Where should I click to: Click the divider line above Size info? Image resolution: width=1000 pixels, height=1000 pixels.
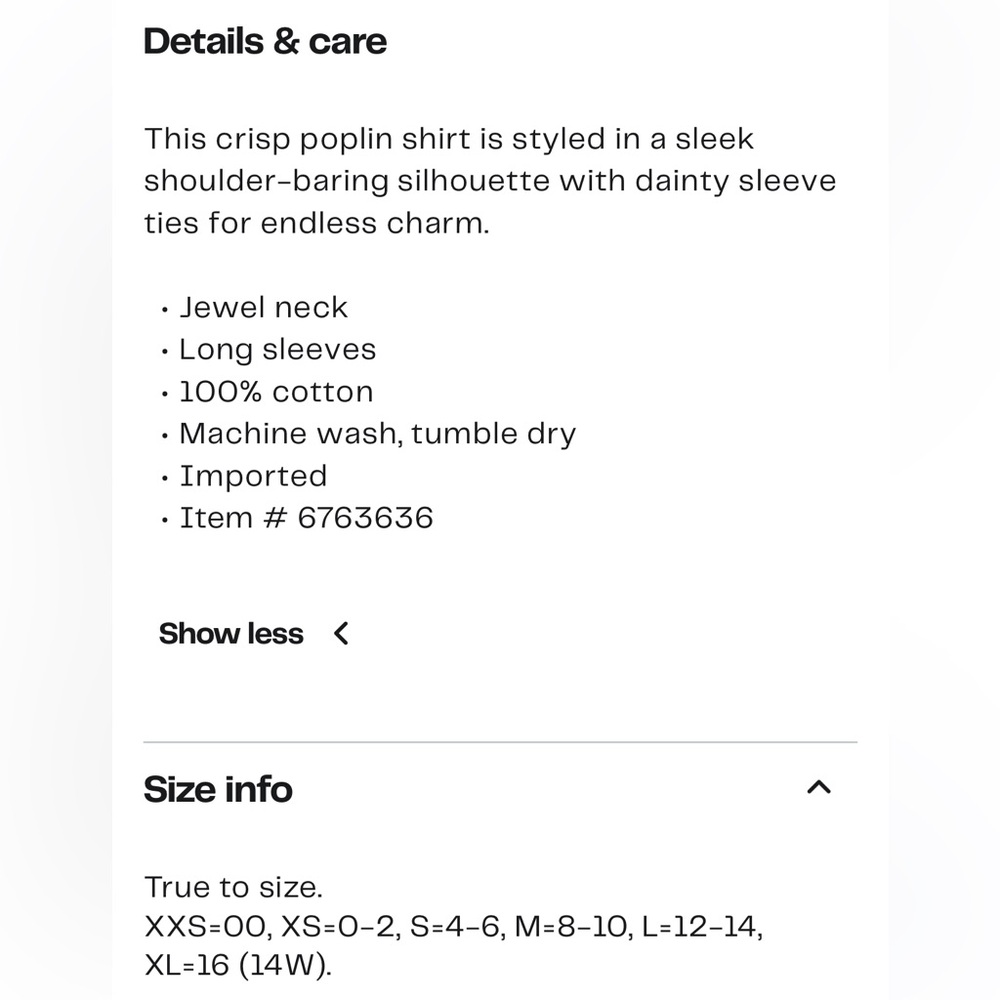point(500,742)
